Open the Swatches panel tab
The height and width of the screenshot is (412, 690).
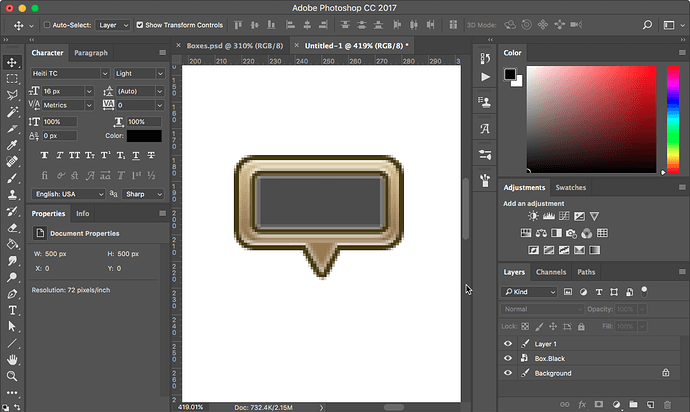571,187
